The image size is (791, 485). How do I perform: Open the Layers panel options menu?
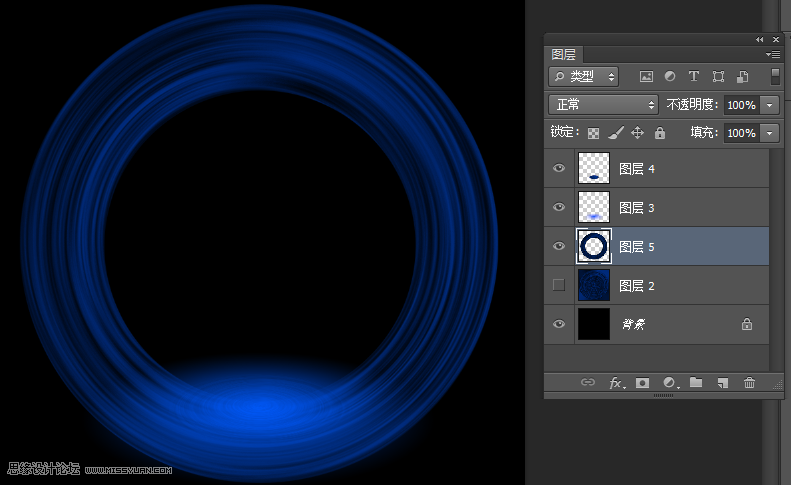click(772, 54)
